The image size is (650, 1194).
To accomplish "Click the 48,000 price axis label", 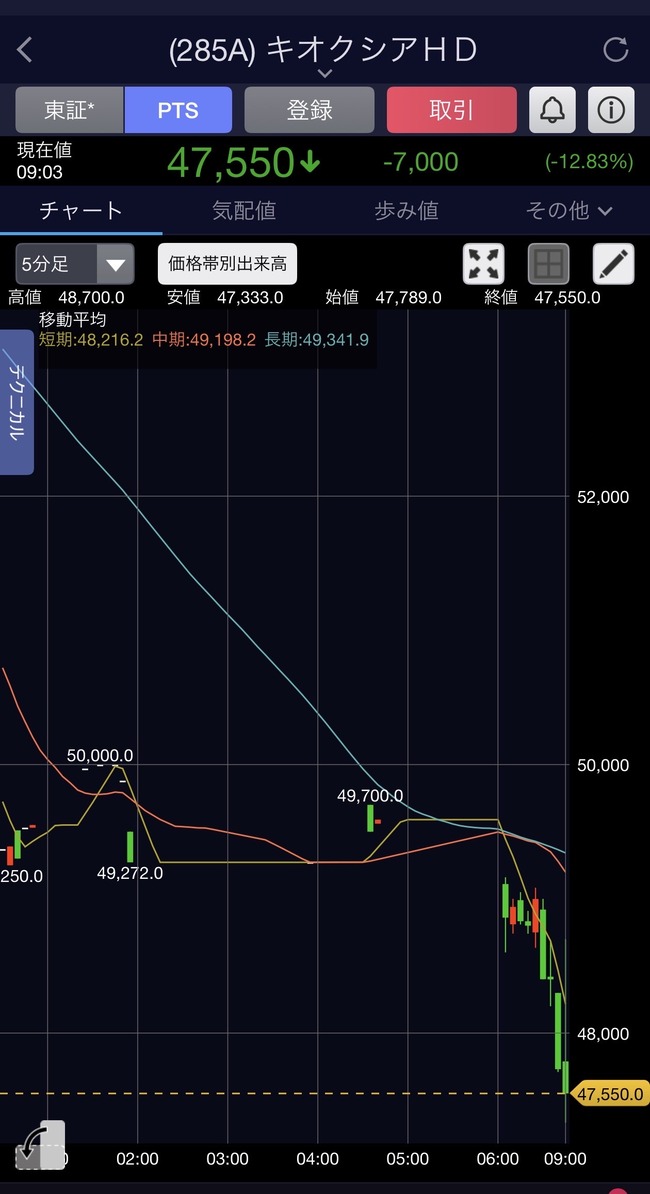I will pyautogui.click(x=603, y=1034).
